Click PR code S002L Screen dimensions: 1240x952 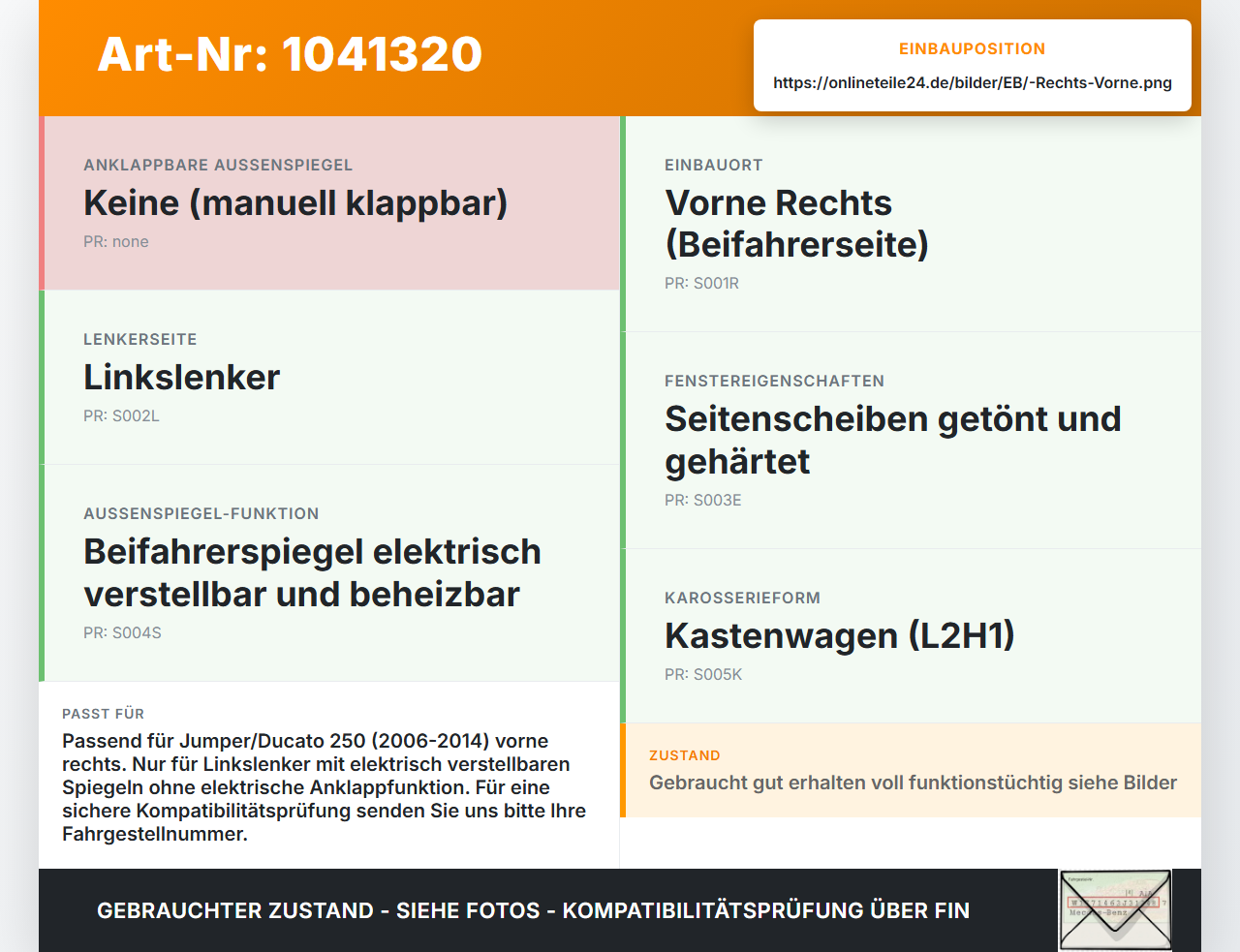(x=121, y=415)
